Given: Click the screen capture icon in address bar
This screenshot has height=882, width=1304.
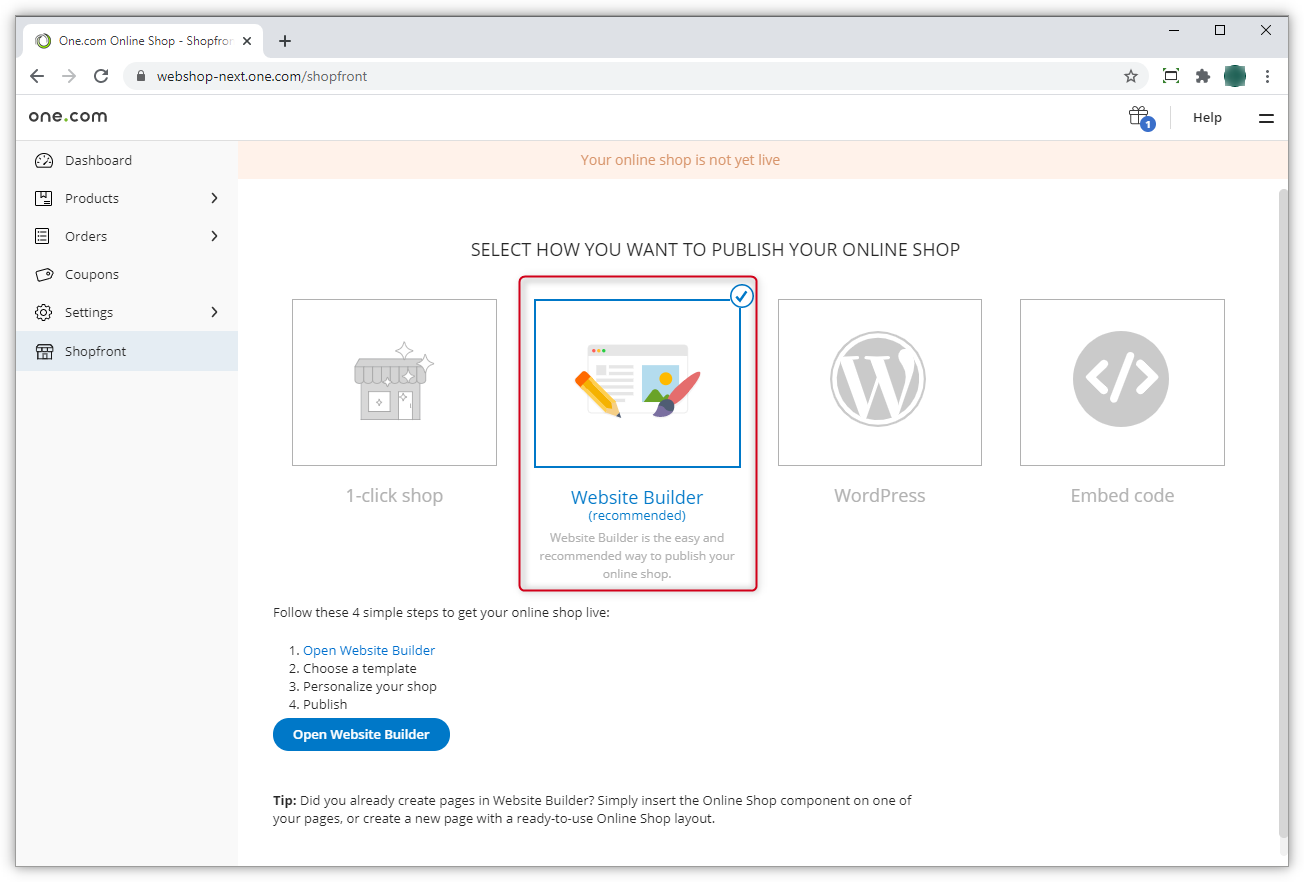Looking at the screenshot, I should click(x=1171, y=76).
